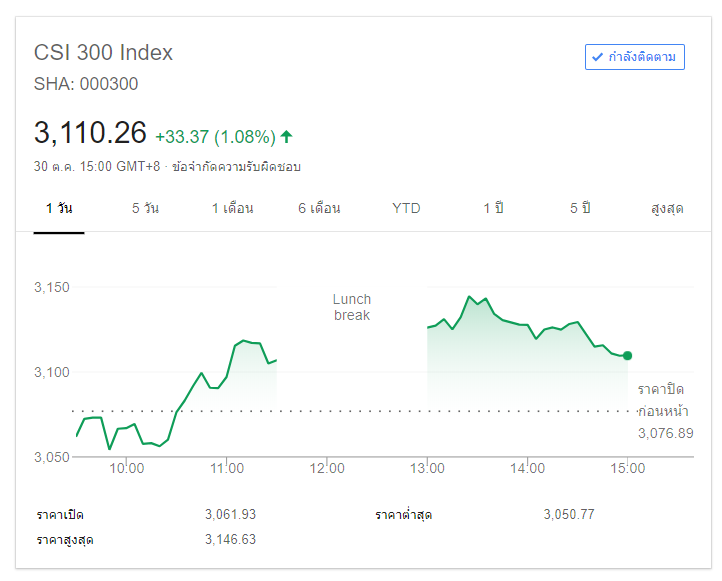722x581 pixels.
Task: Click the green up arrow icon
Action: point(287,136)
